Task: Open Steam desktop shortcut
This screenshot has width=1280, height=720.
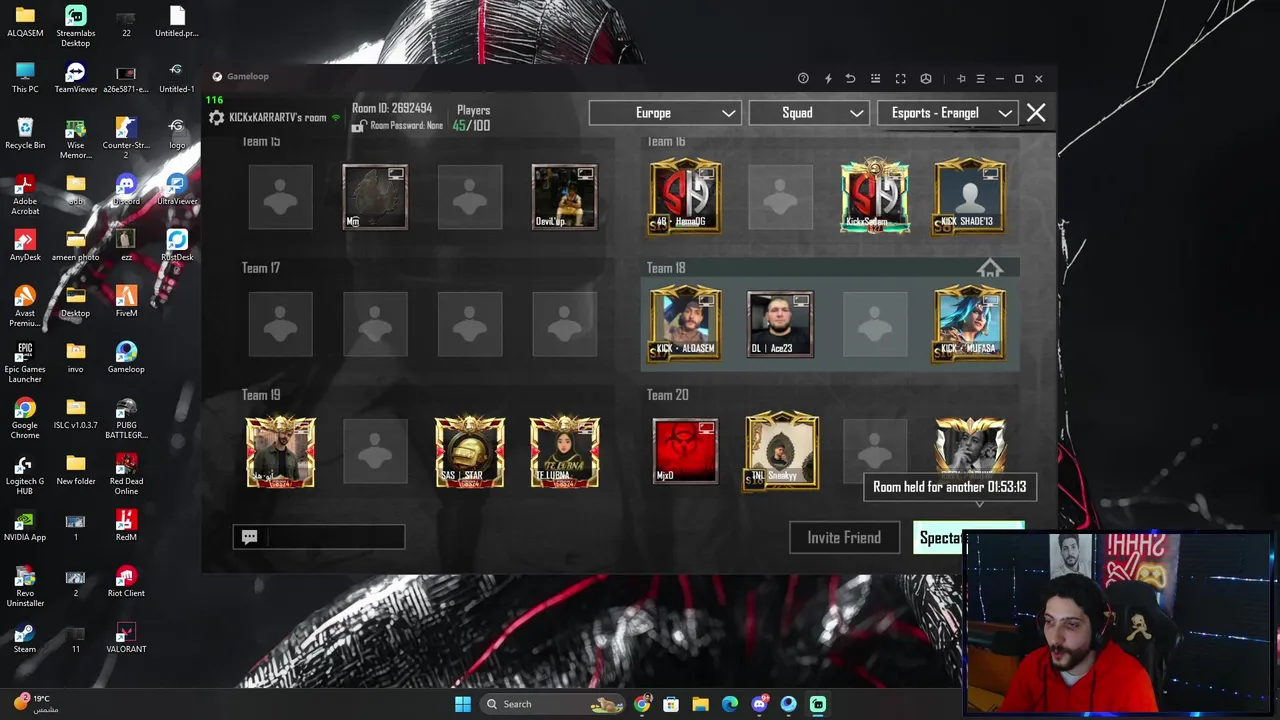Action: point(25,637)
